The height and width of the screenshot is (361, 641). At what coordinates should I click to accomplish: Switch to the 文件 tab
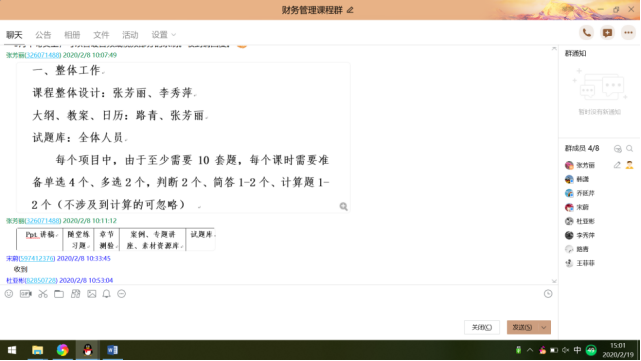click(x=101, y=35)
